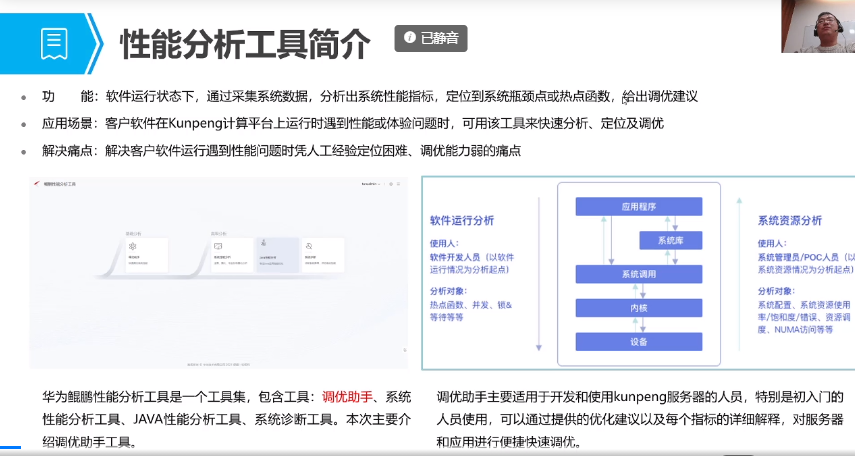Click the '高阶分析' section label in the tool screenshot
Viewport: 855px width, 456px height.
(219, 233)
